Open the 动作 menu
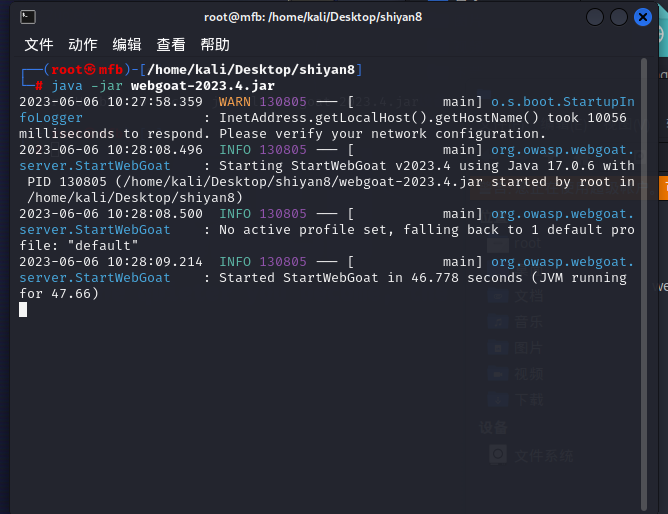This screenshot has height=514, width=668. click(83, 45)
